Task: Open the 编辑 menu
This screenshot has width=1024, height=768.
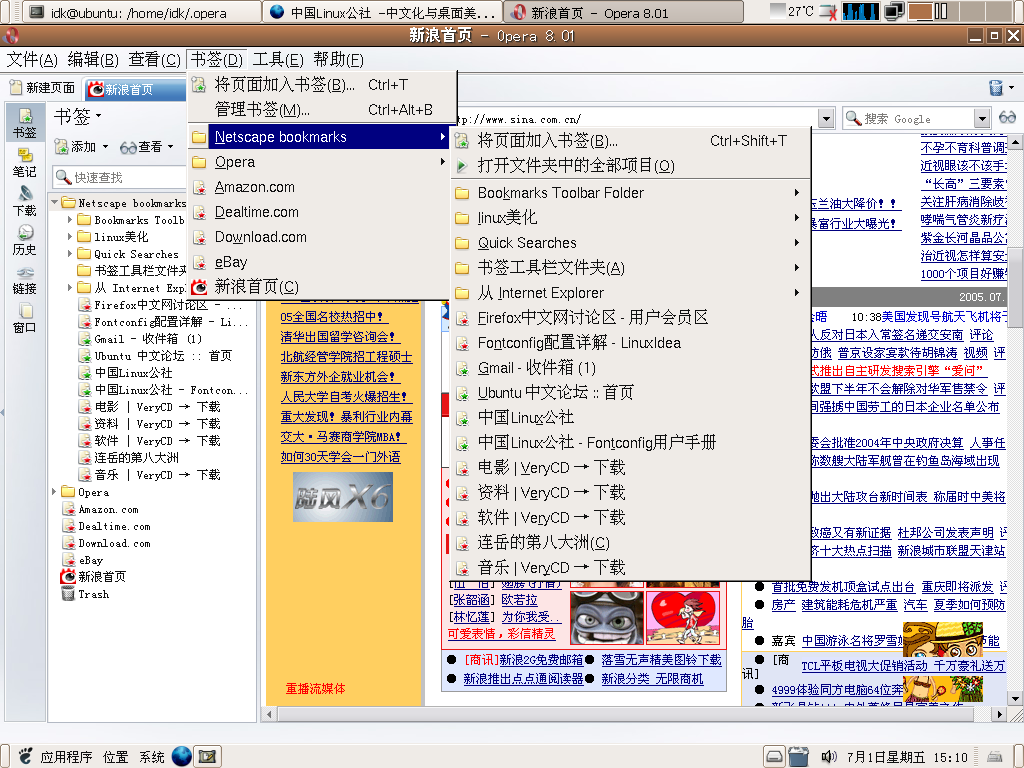Action: pos(93,60)
